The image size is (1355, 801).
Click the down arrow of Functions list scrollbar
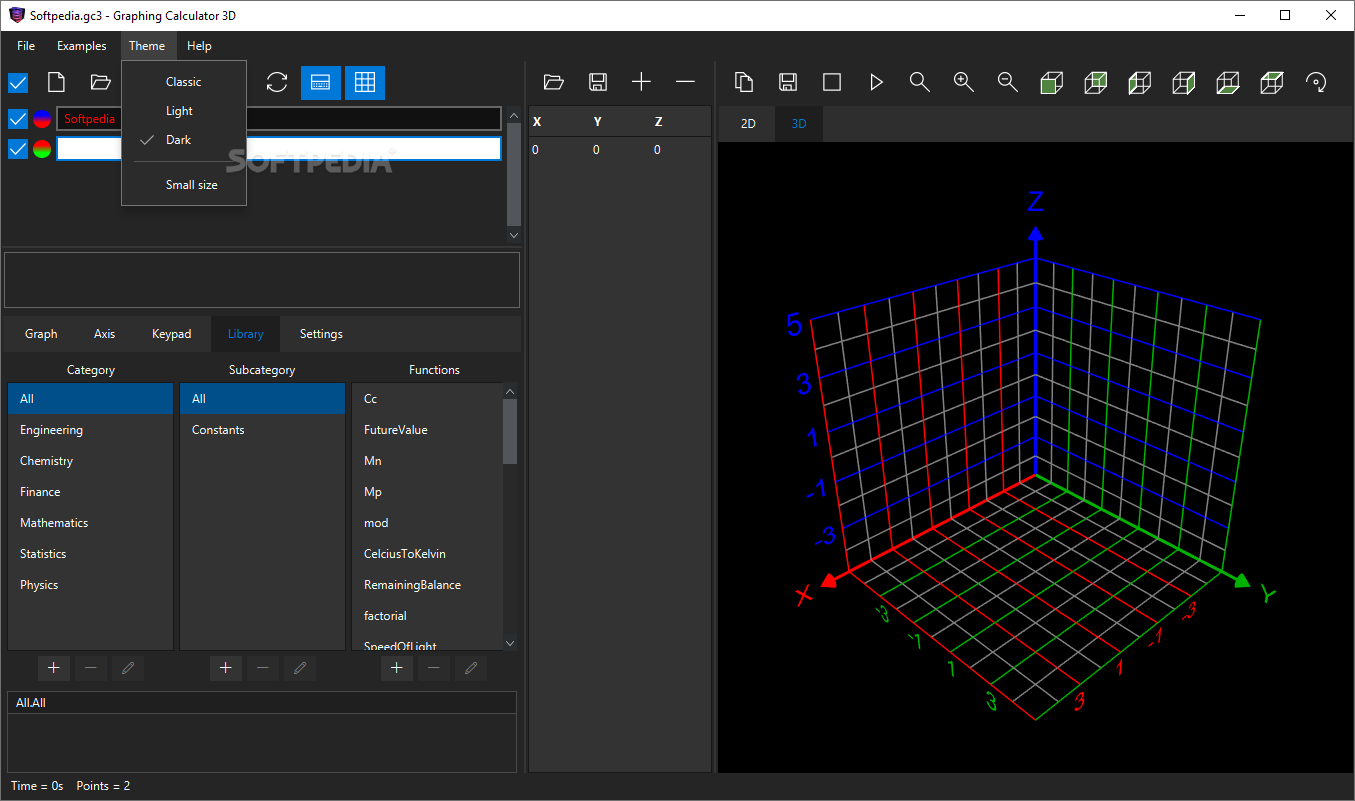coord(510,643)
